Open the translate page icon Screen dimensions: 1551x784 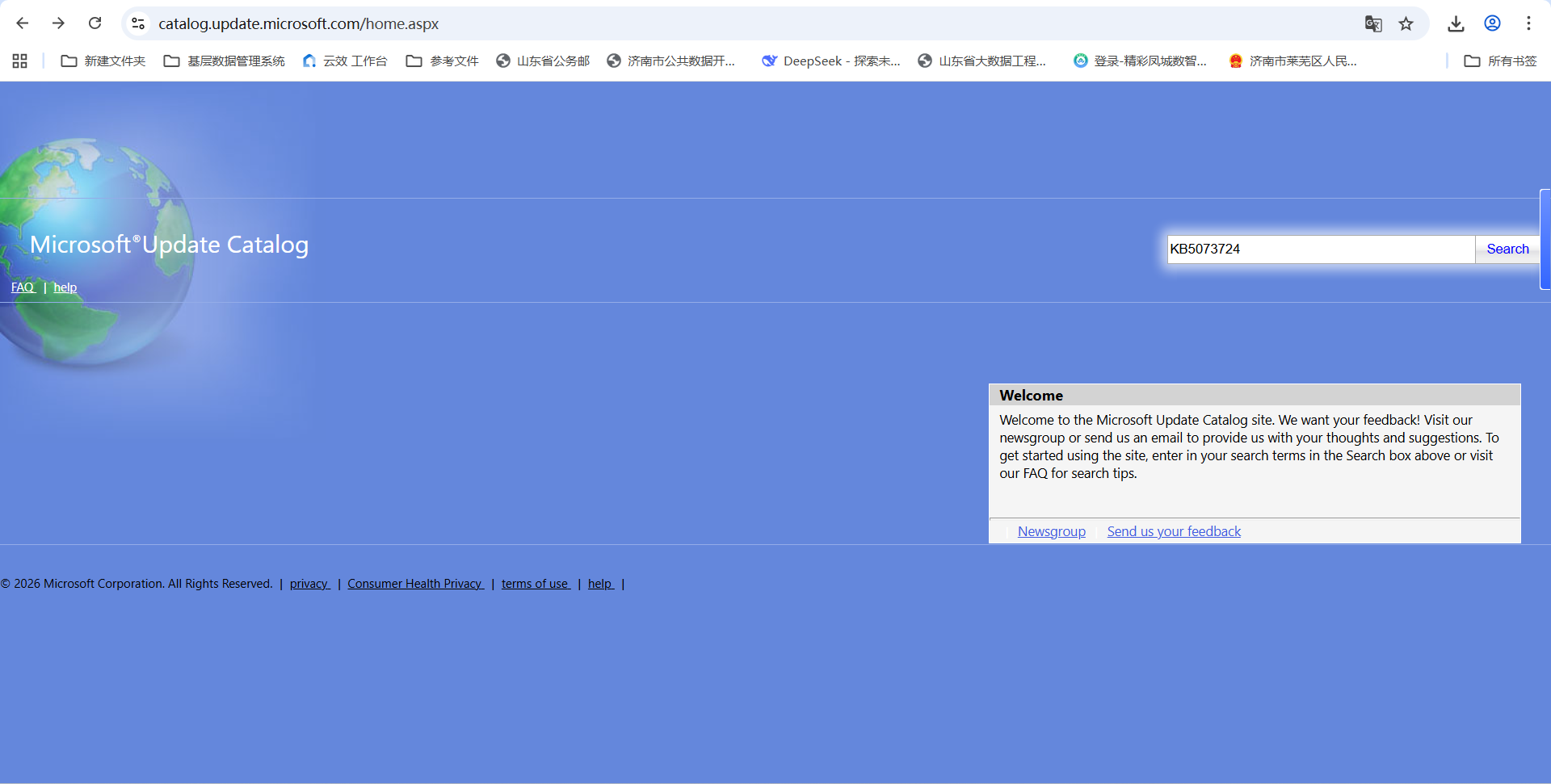point(1373,23)
